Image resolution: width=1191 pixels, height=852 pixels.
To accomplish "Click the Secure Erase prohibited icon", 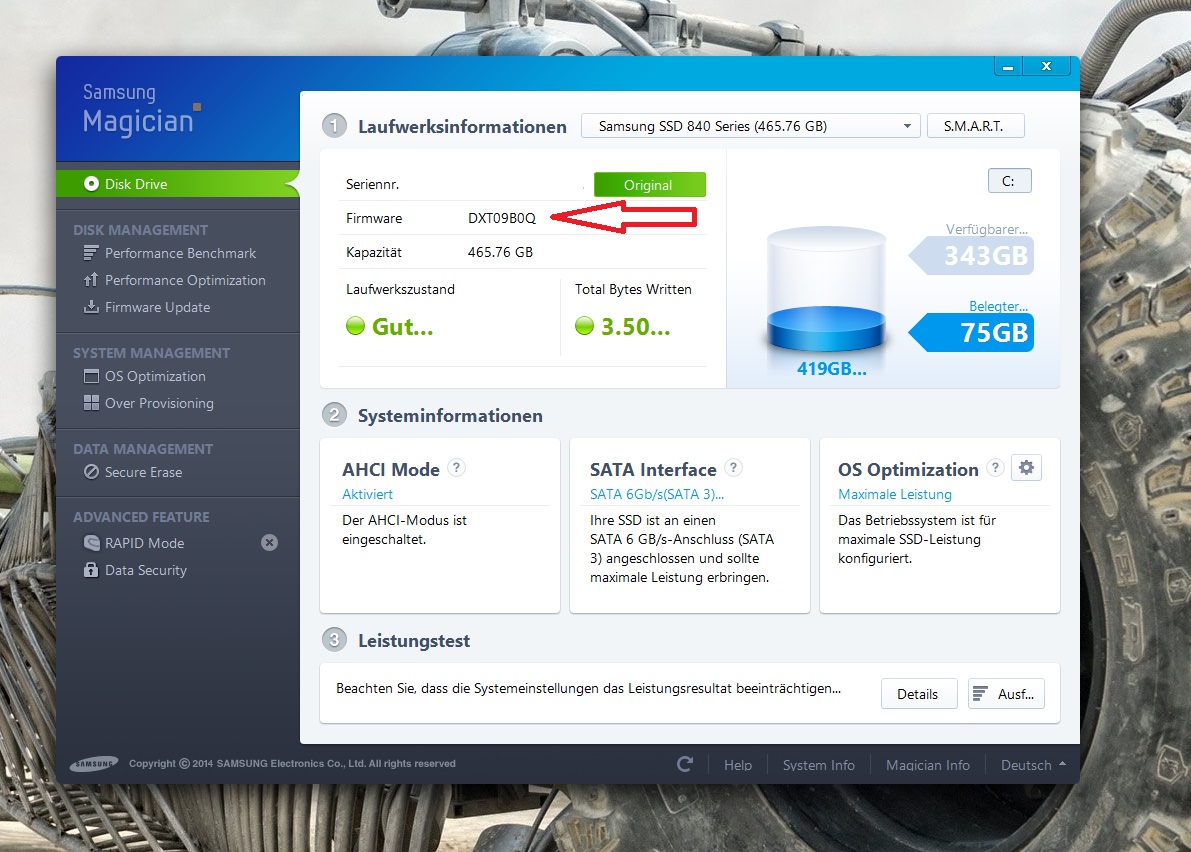I will [91, 472].
